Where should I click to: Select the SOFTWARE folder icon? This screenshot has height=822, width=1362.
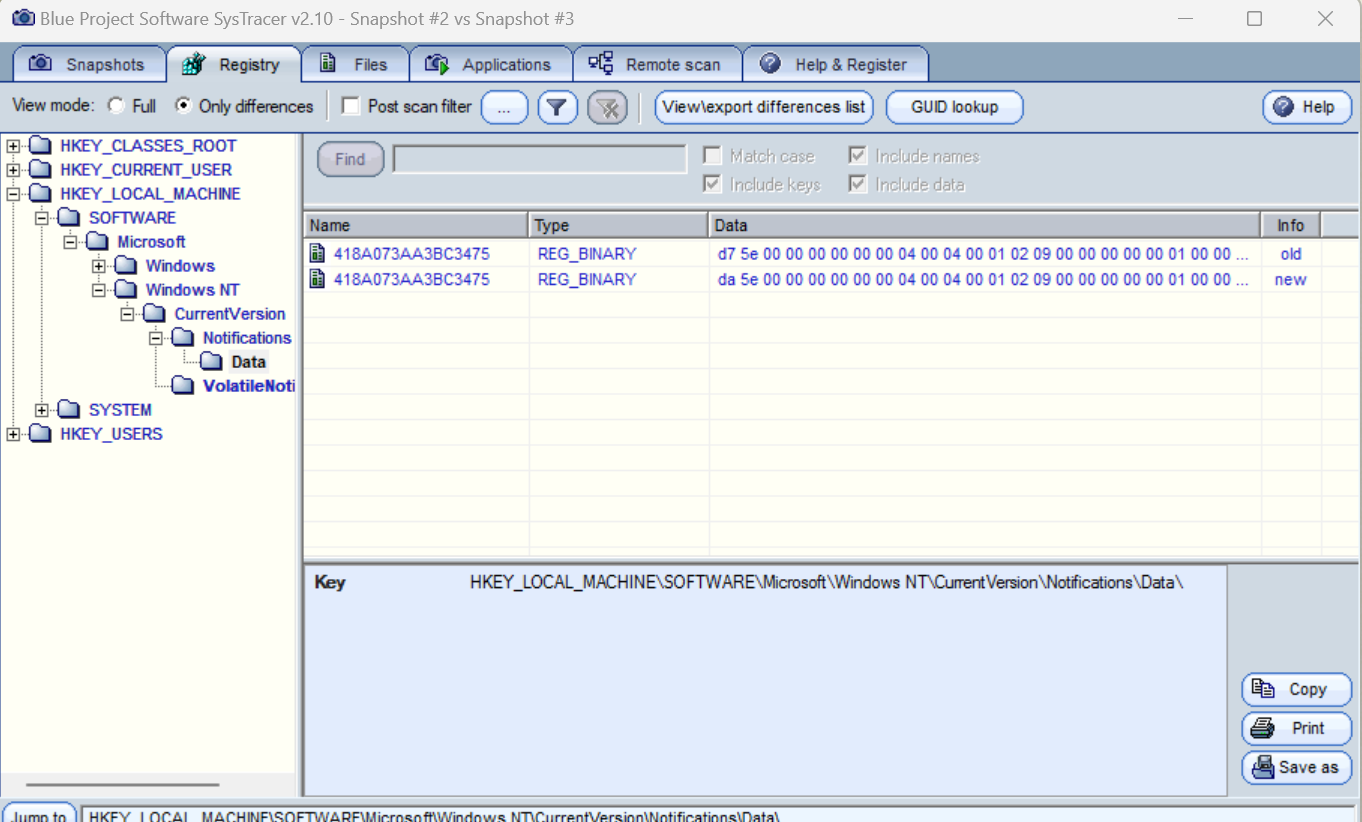pos(69,218)
